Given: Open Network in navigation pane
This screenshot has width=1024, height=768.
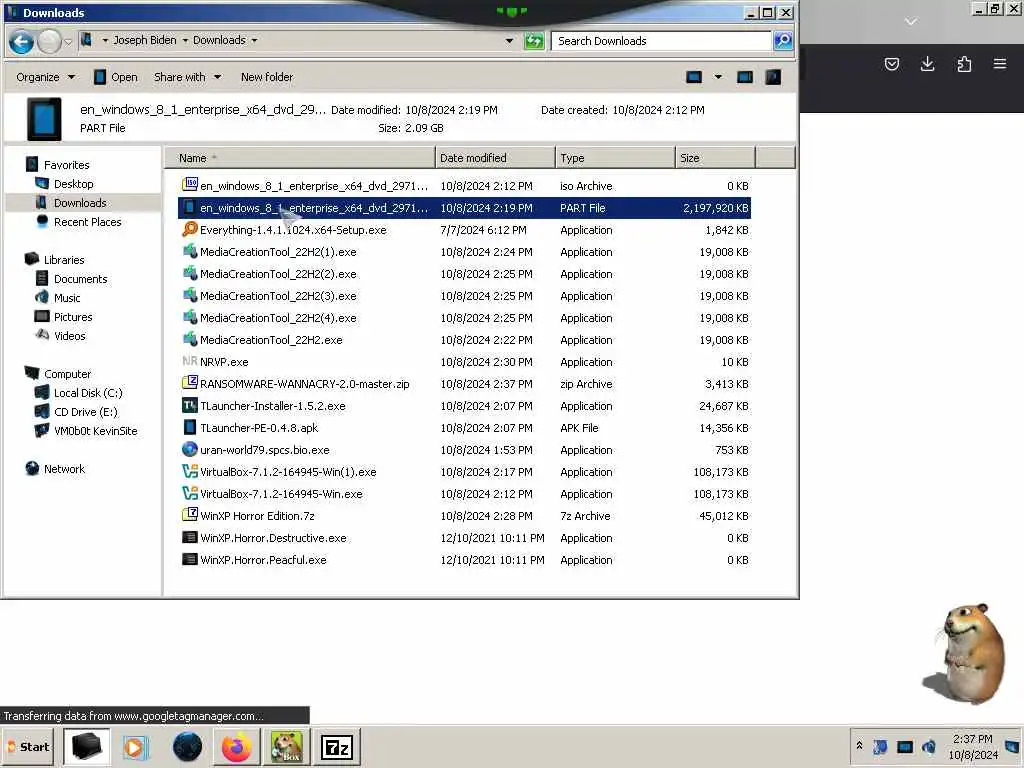Looking at the screenshot, I should (64, 468).
